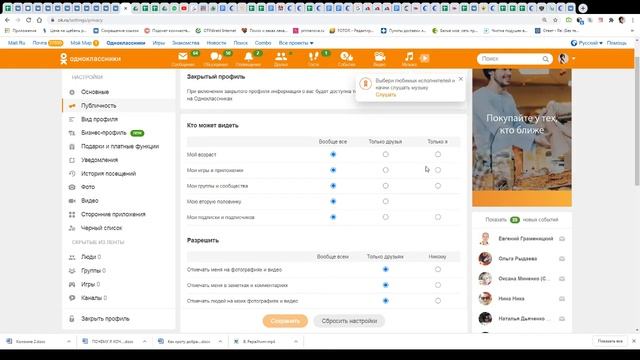Message Ольга Рыдаева via envelope icon
Screen dimensions: 640x360
point(562,259)
